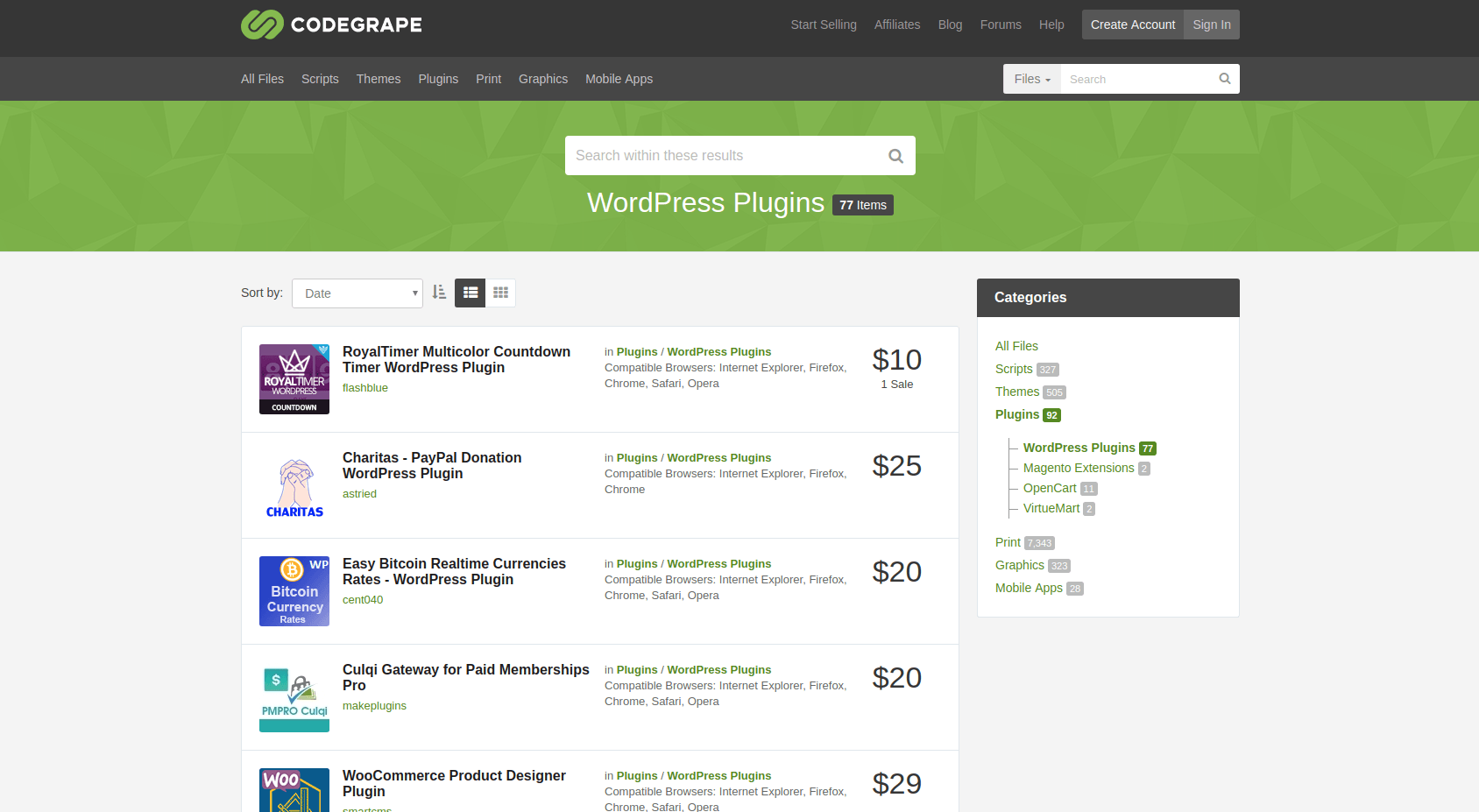Viewport: 1479px width, 812px height.
Task: View author cent040's profile
Action: click(363, 600)
